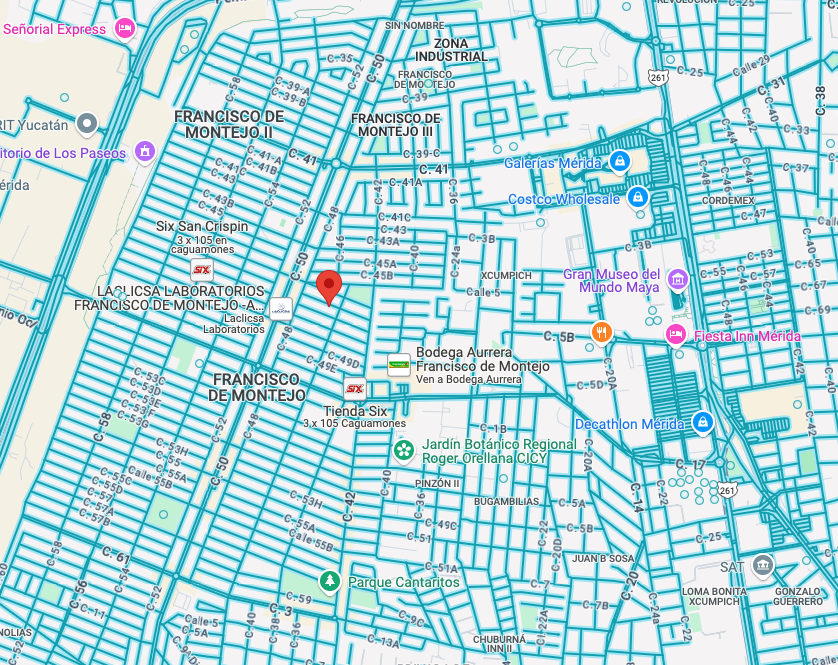Click the gray RIT Yucatán location marker

[87, 123]
